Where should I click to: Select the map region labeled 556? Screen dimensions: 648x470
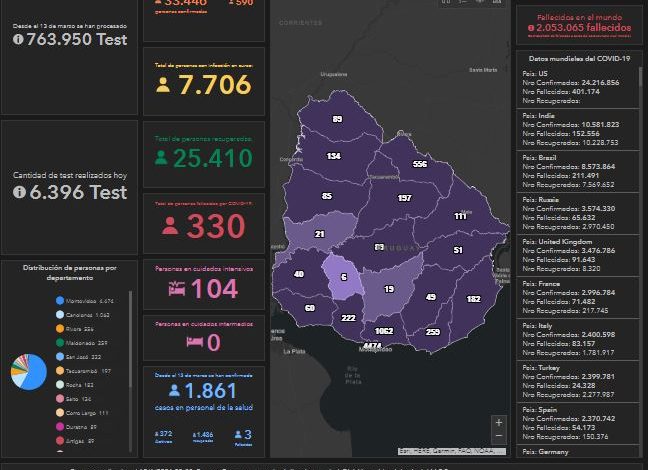click(x=420, y=164)
